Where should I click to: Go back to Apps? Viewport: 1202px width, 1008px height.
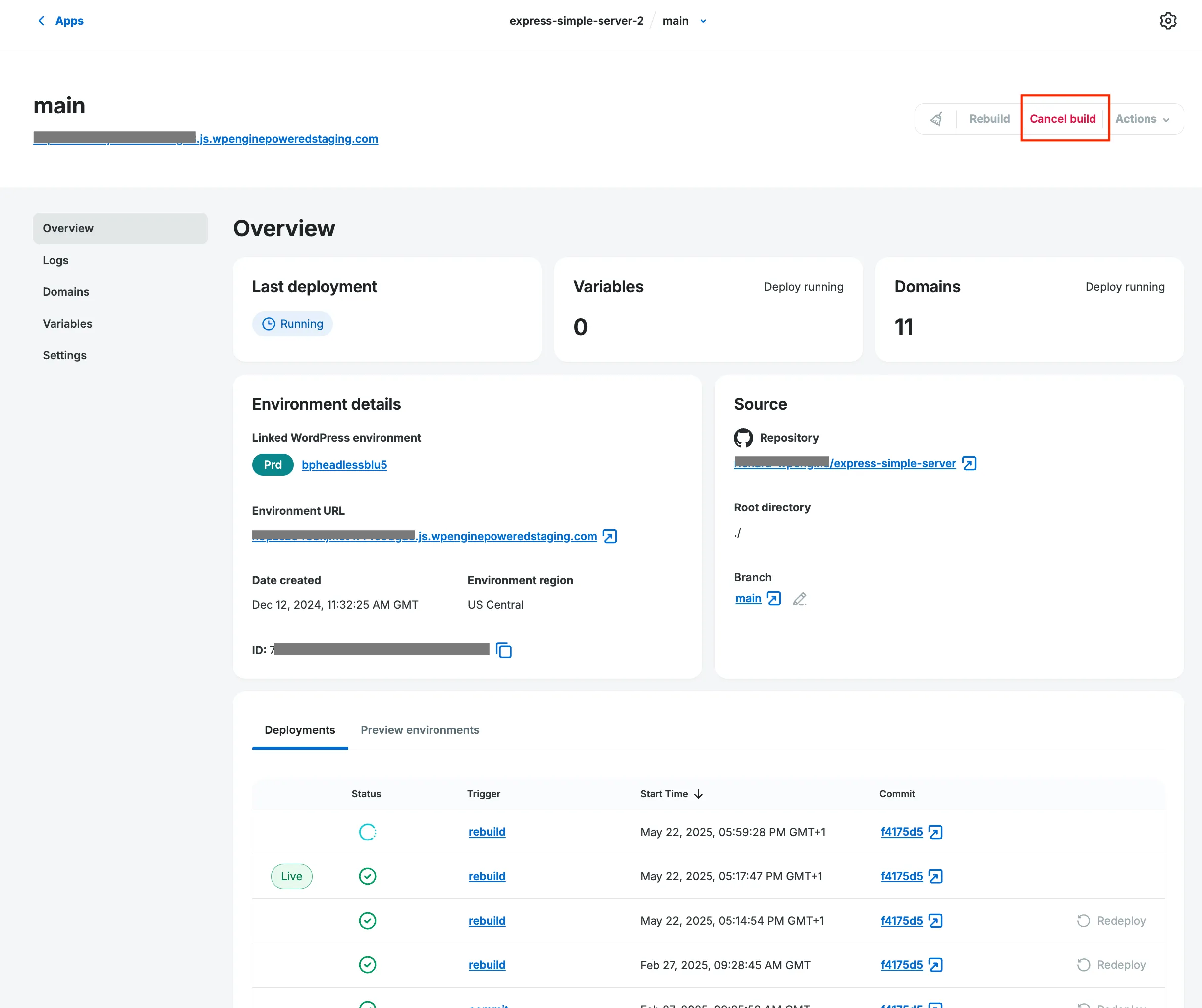click(x=69, y=21)
